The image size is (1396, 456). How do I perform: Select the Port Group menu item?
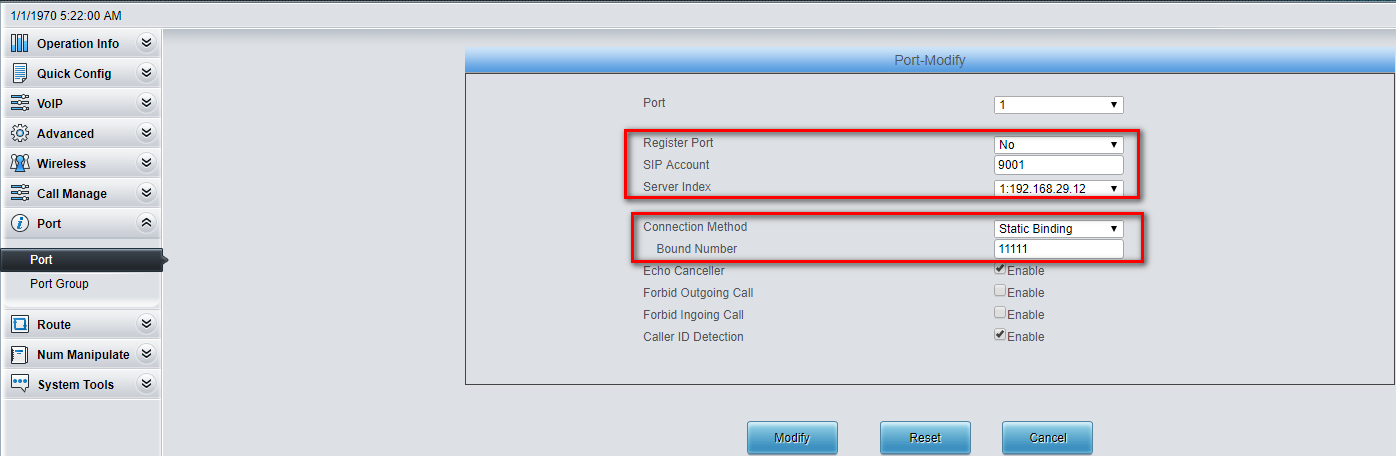(x=59, y=284)
